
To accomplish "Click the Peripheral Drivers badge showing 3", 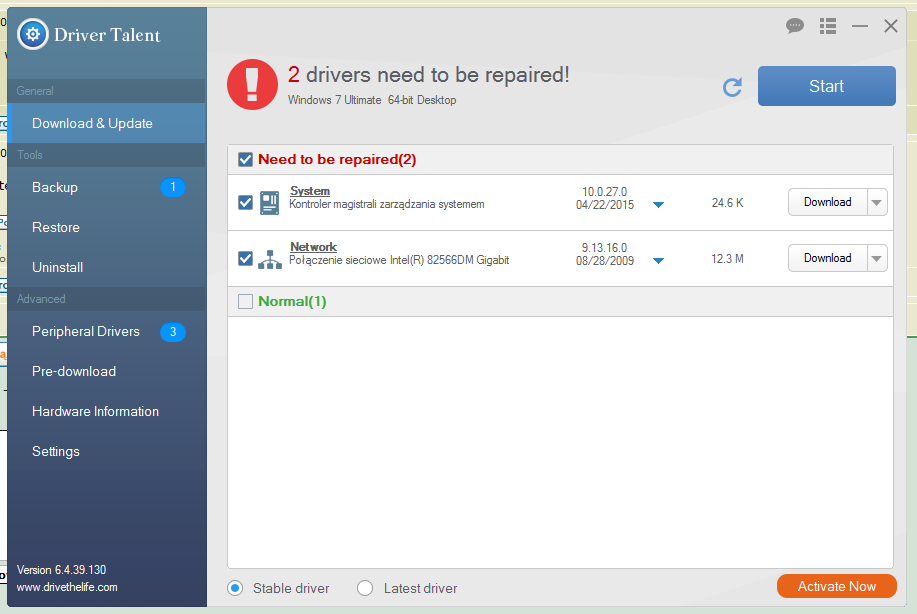I will (173, 332).
